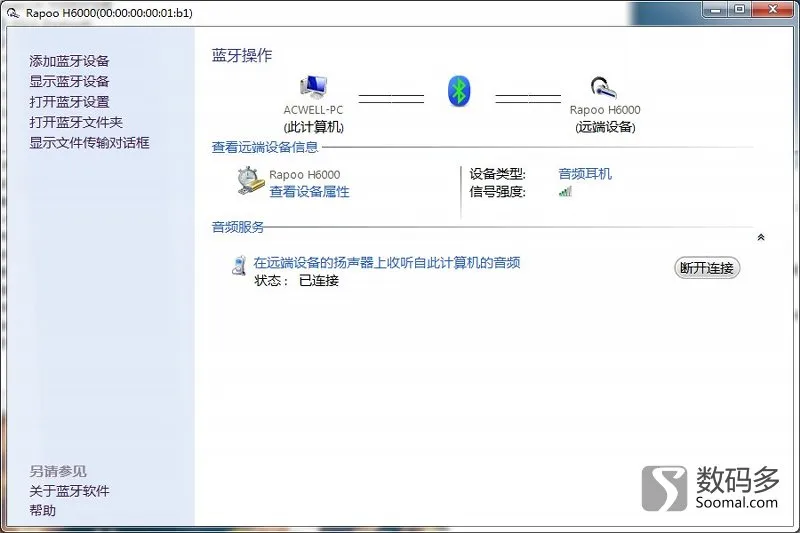Screen dimensions: 800x533
Task: Open 添加蓝牙设备 in sidebar
Action: pos(69,61)
